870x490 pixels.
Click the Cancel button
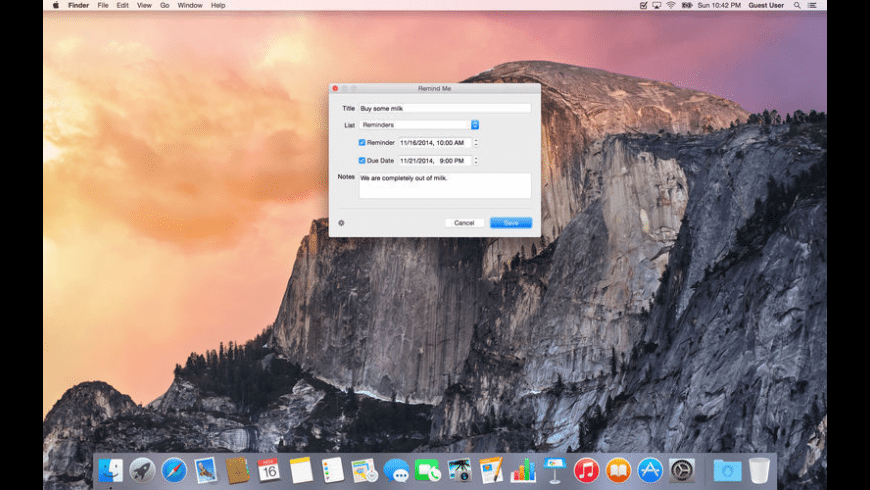[464, 223]
